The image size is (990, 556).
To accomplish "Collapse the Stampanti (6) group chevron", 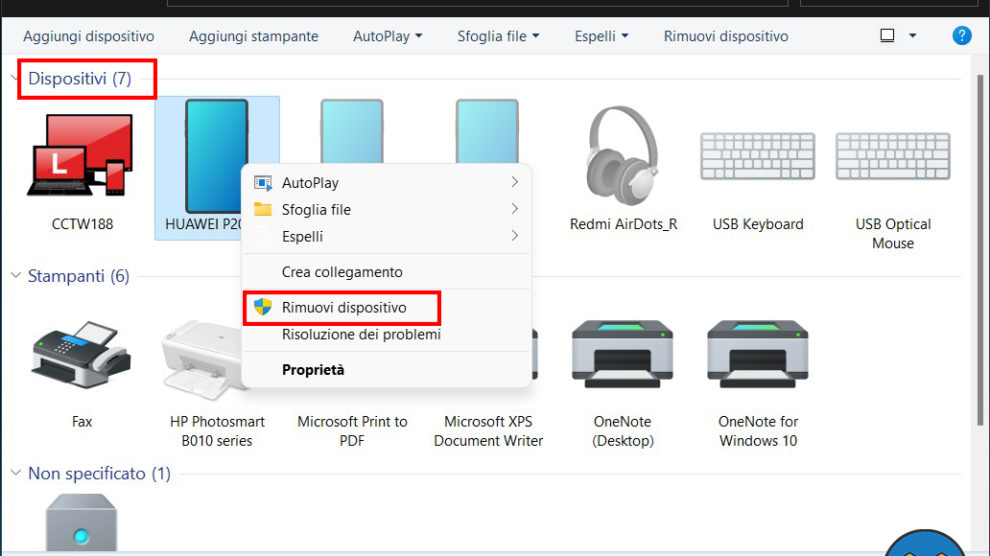I will click(x=16, y=276).
